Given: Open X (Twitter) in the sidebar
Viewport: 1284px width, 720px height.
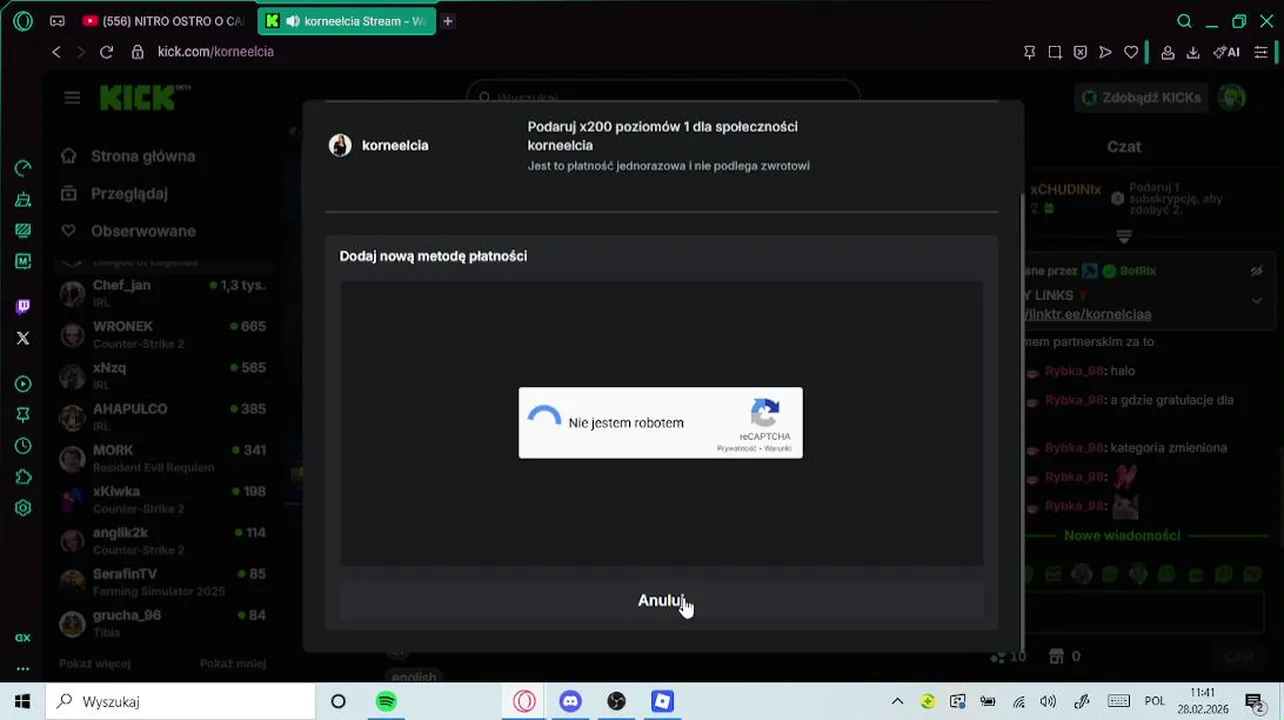Looking at the screenshot, I should pos(23,338).
